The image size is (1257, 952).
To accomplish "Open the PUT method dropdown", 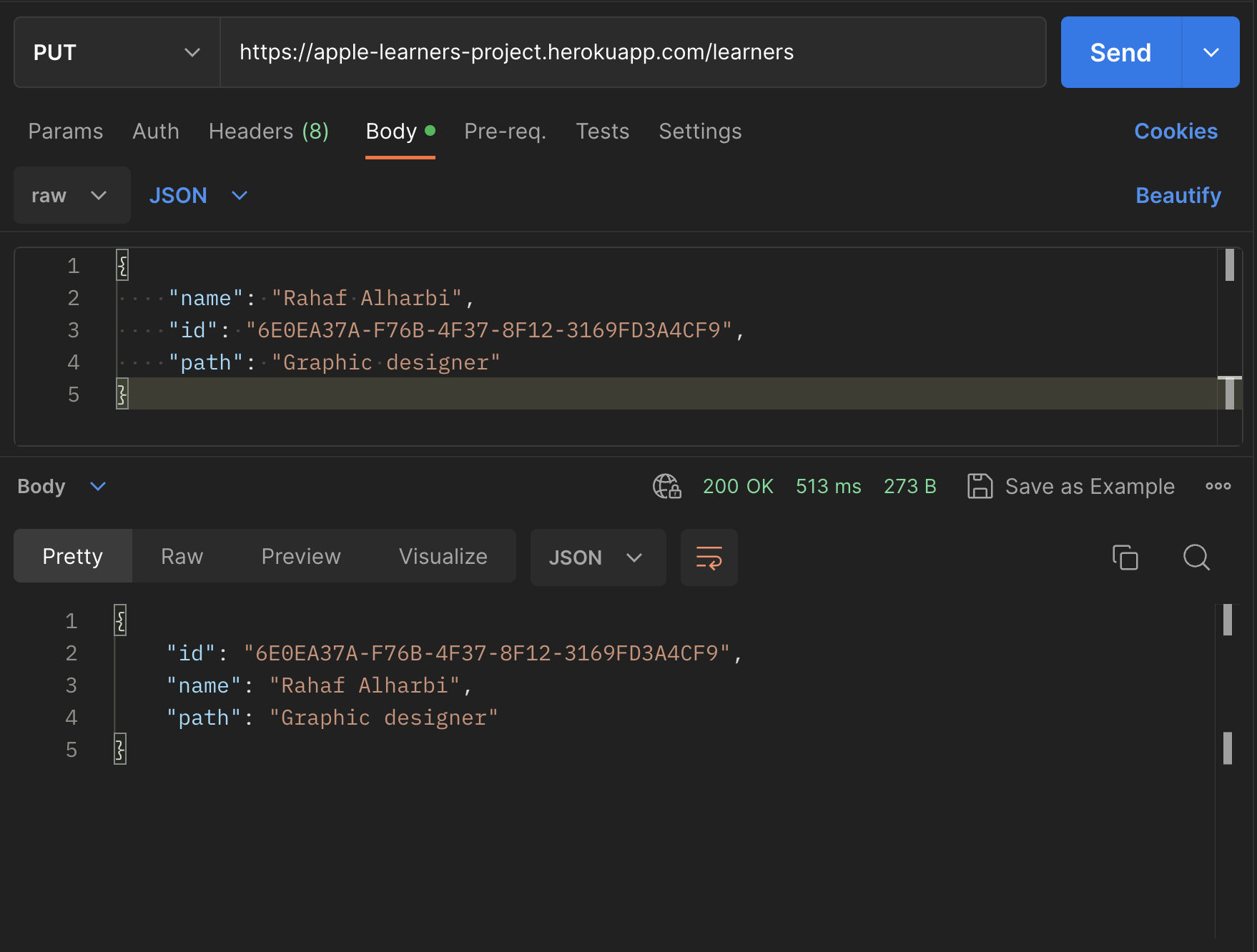I will coord(117,52).
